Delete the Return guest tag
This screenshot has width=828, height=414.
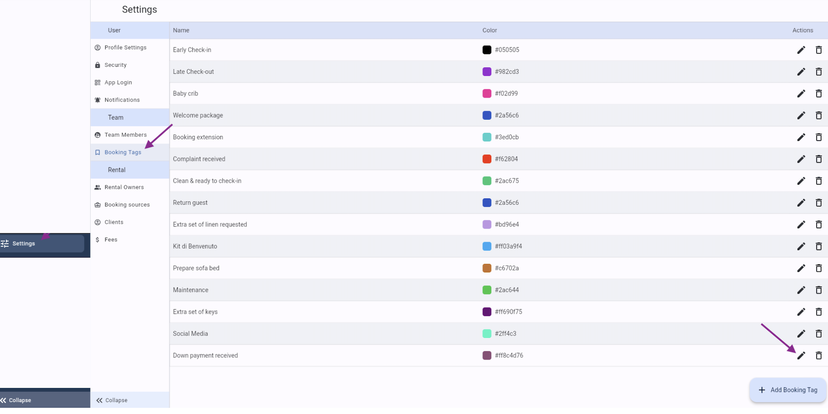pyautogui.click(x=818, y=203)
